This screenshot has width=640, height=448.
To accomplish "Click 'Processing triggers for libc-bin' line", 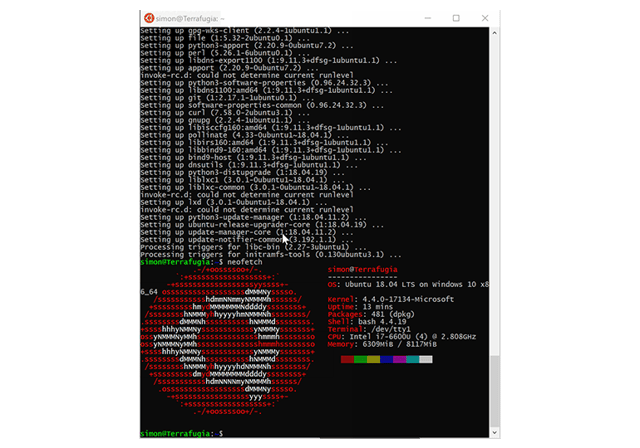I will [253, 247].
